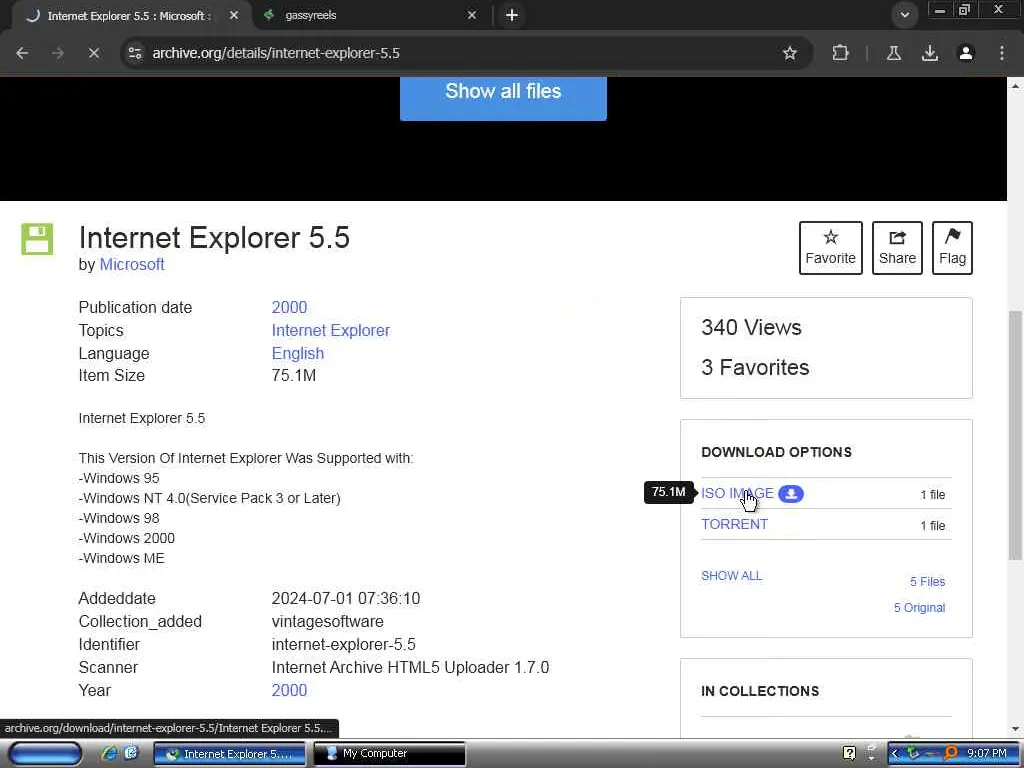Screen dimensions: 1024x768
Task: Open the 5 Files link
Action: [927, 581]
